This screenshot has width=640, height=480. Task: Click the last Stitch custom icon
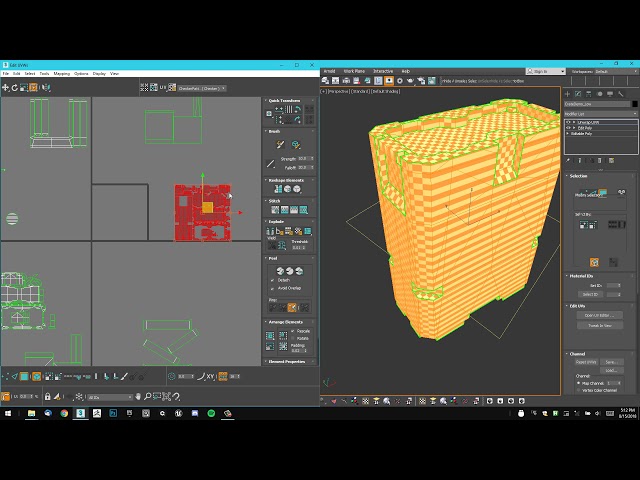click(304, 210)
